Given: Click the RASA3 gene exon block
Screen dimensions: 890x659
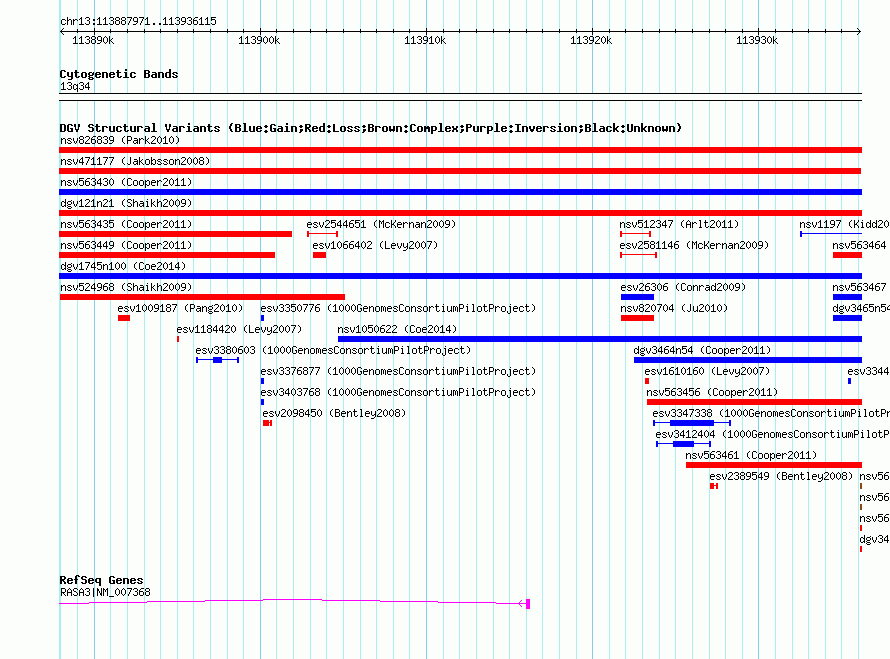Looking at the screenshot, I should [x=528, y=604].
